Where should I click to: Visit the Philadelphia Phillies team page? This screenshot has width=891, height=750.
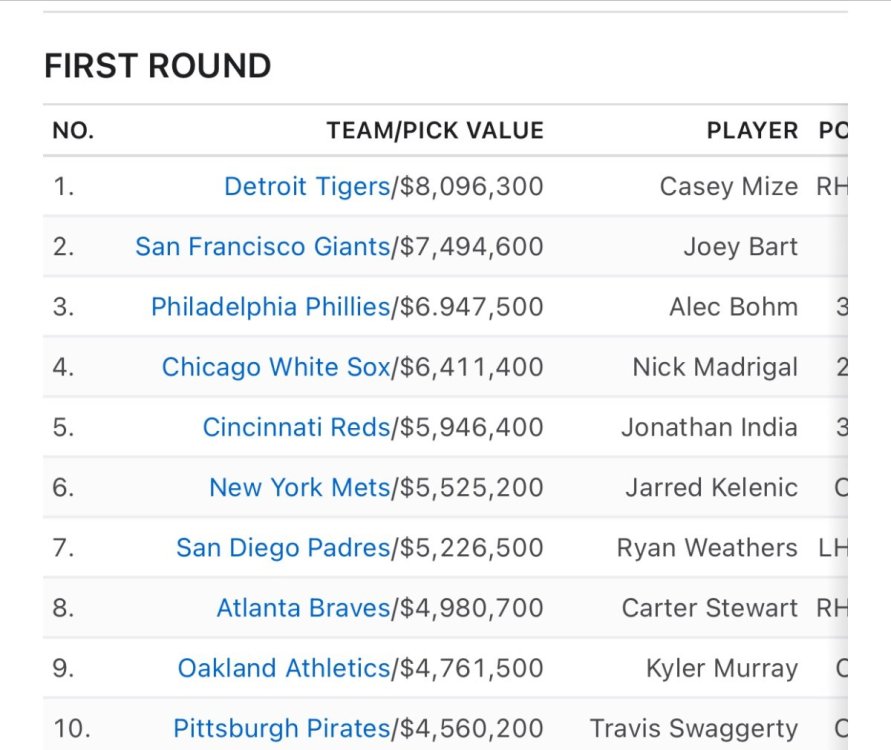[270, 307]
